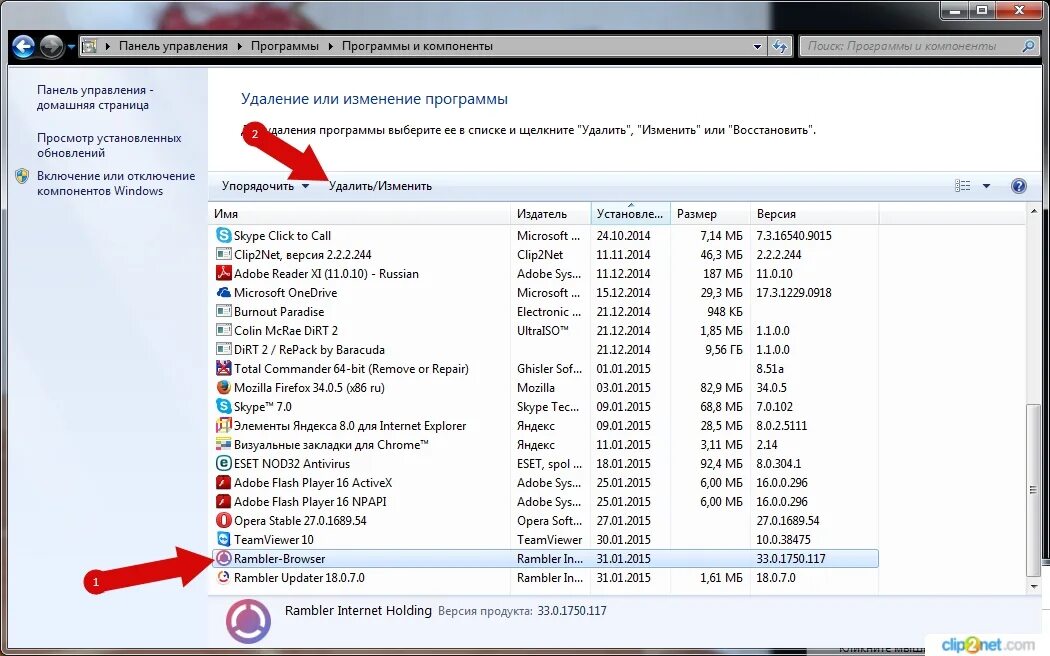Viewport: 1050px width, 656px height.
Task: Open Панель управления - домашняя страница link
Action: (x=95, y=97)
